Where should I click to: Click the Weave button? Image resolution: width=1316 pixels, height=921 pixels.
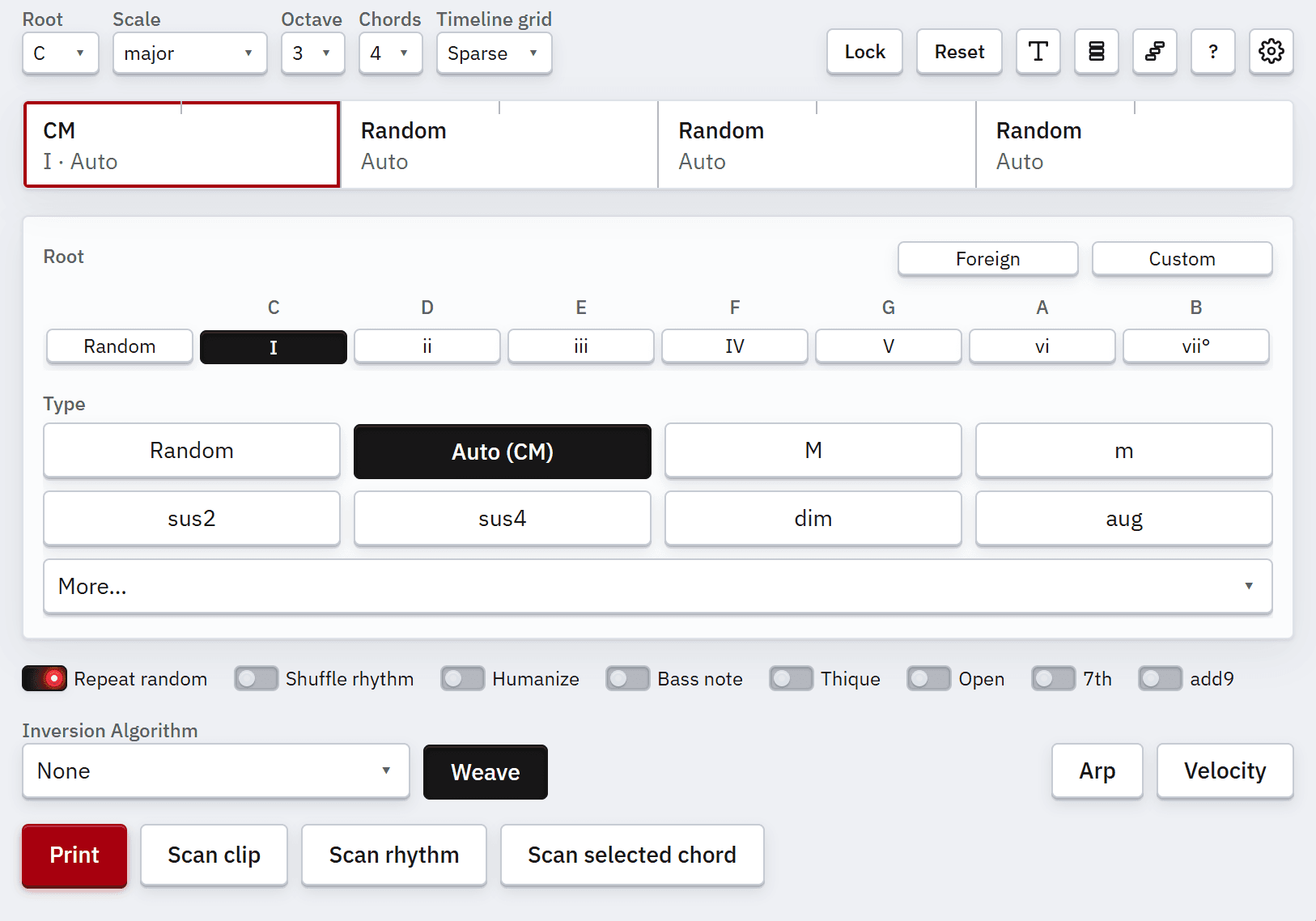point(486,772)
